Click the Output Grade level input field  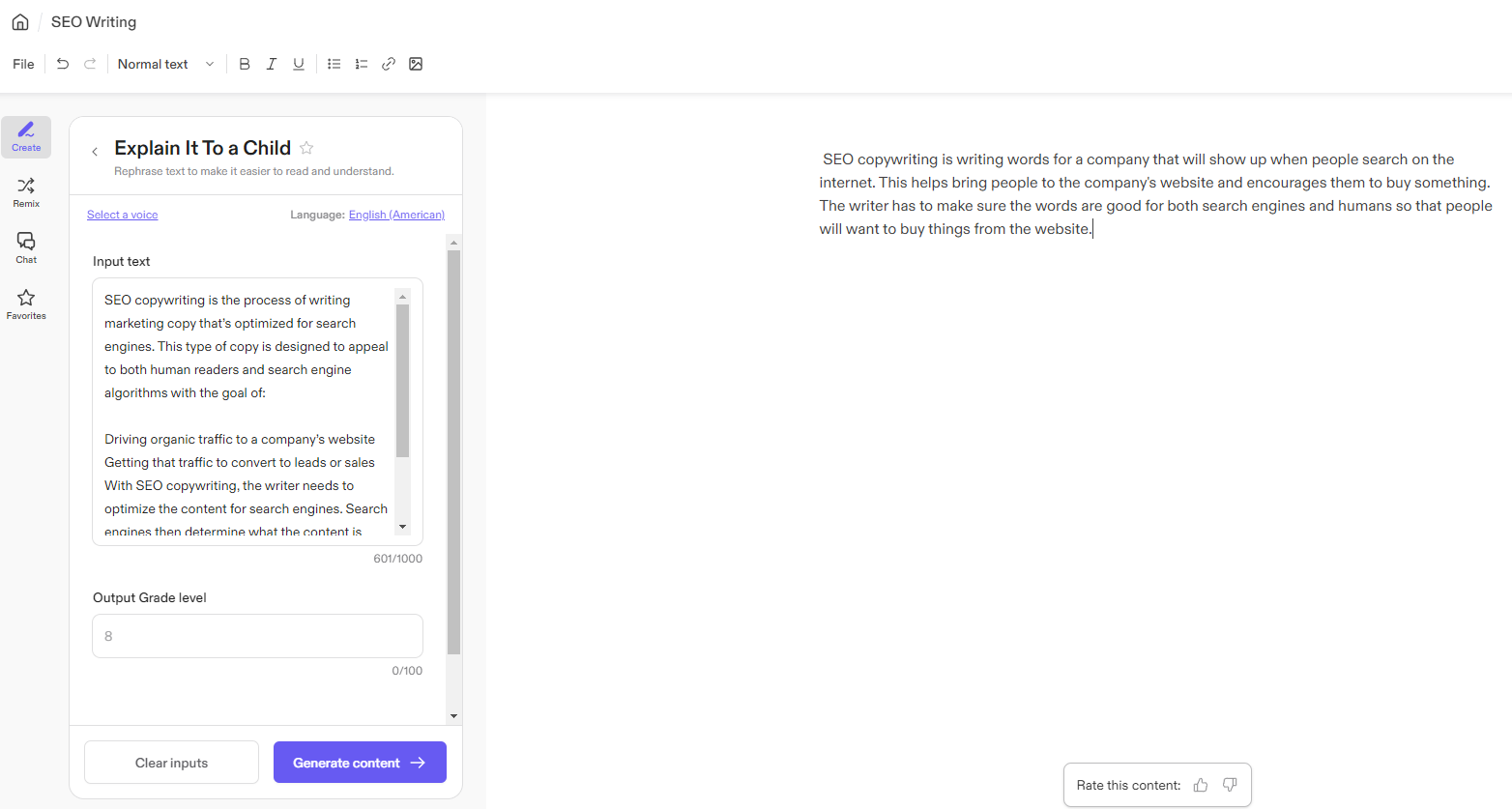256,636
